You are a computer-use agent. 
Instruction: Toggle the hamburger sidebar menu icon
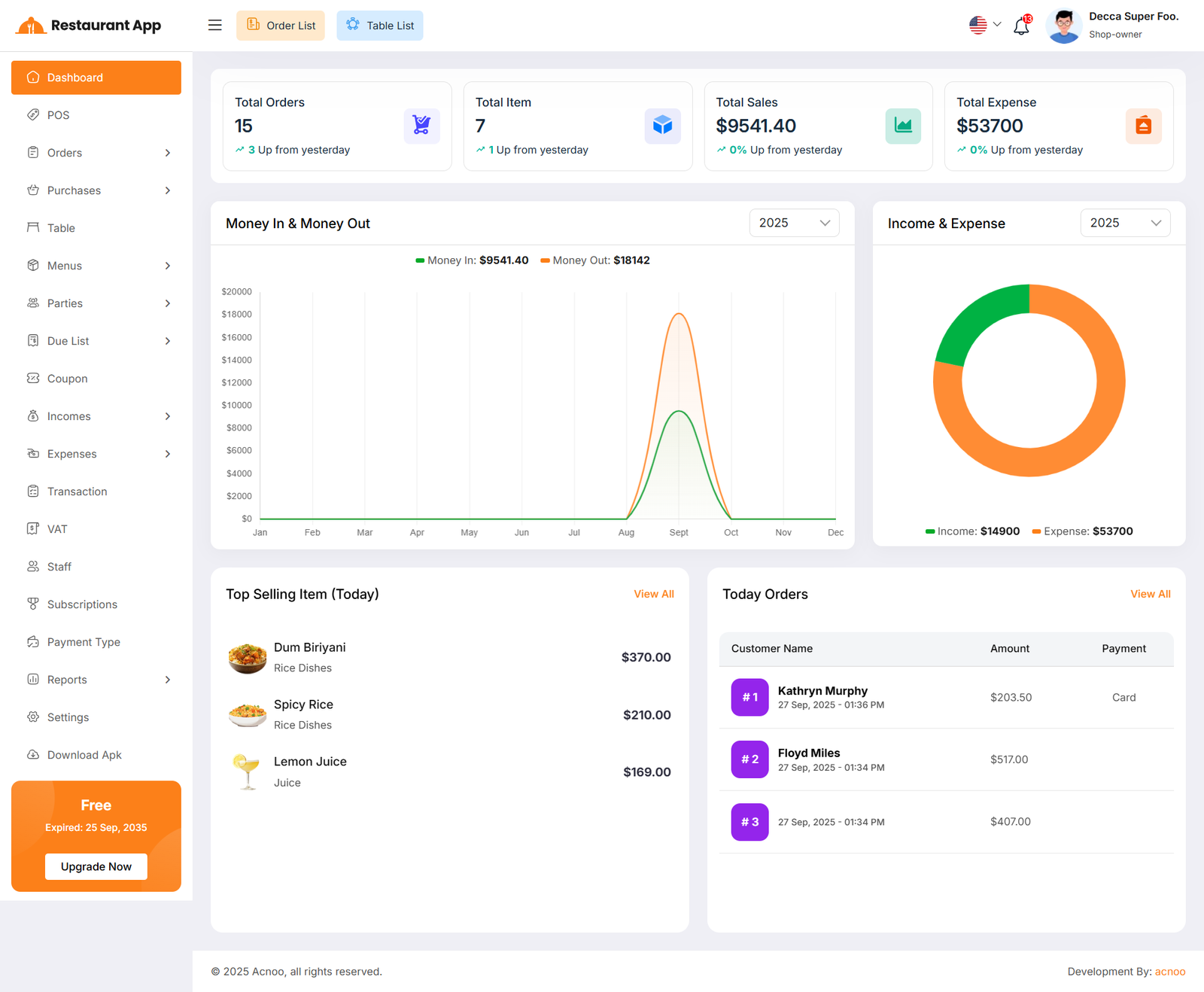[x=215, y=26]
